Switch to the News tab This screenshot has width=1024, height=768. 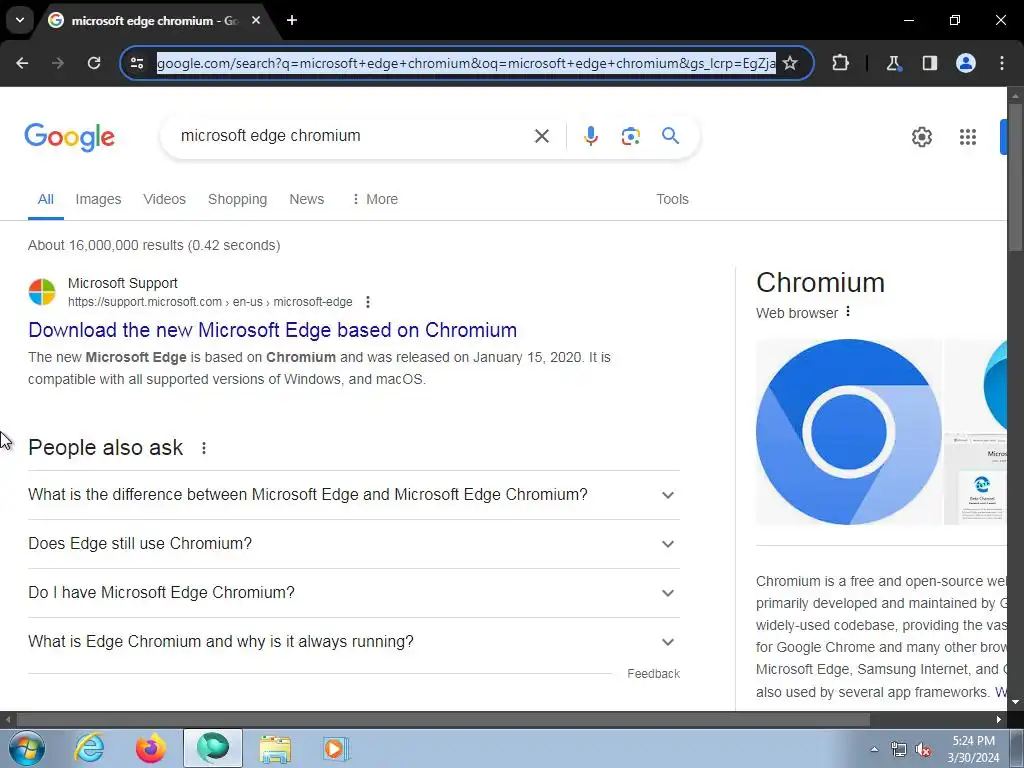click(306, 199)
